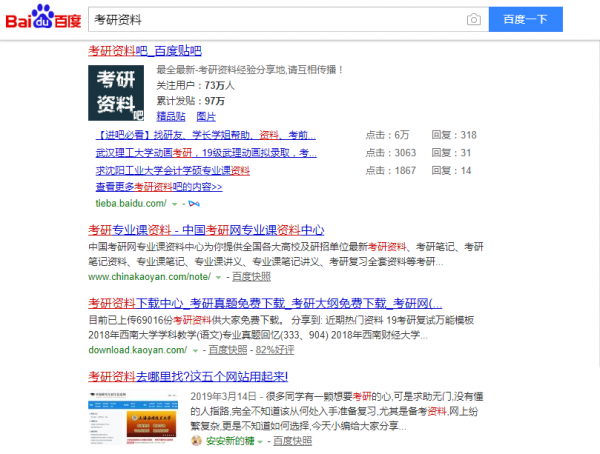
Task: Click the 安安新的糖 author avatar
Action: tap(196, 441)
